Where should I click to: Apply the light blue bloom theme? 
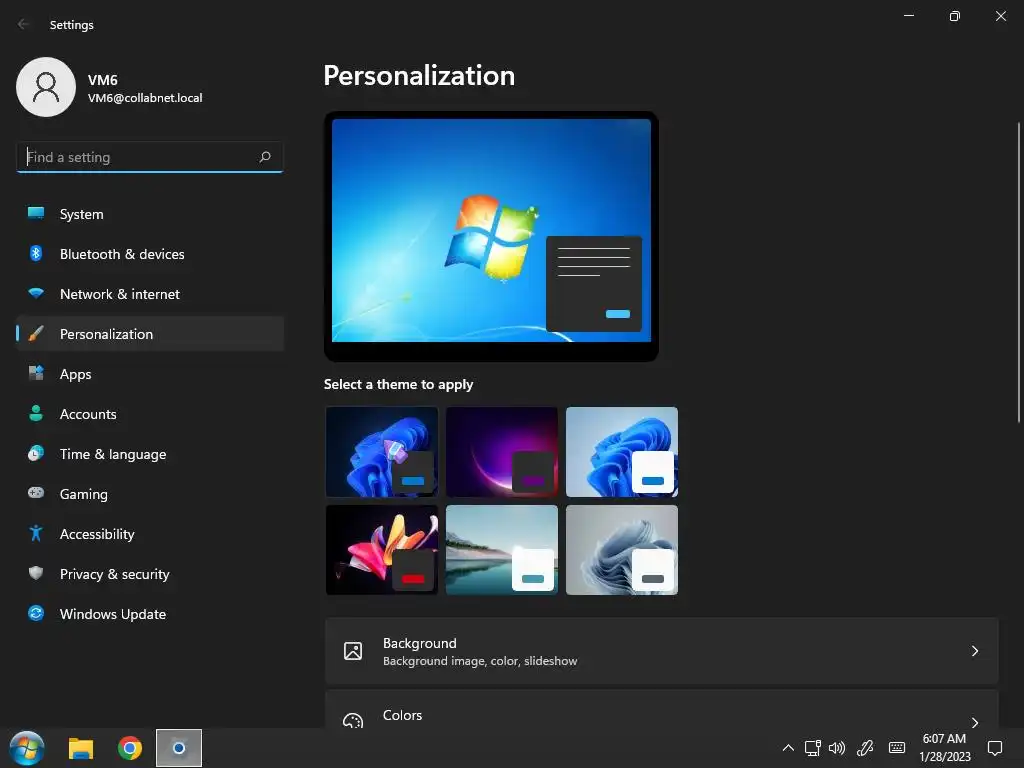click(x=622, y=452)
